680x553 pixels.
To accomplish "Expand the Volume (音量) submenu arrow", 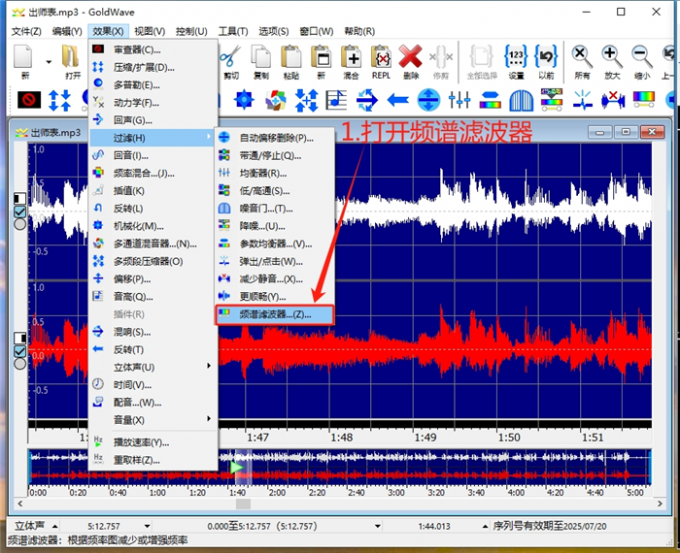I will [x=209, y=419].
